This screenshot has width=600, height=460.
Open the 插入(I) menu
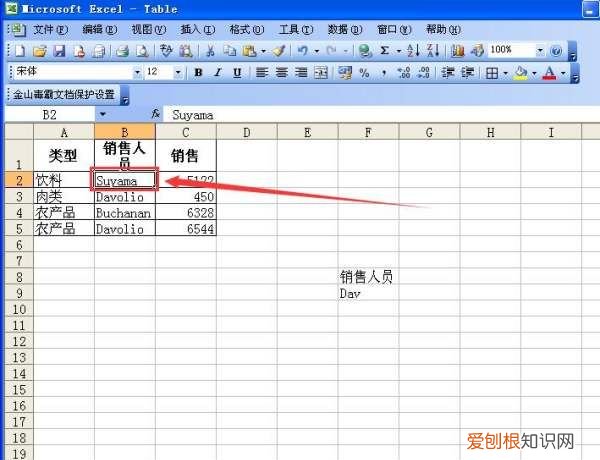click(197, 29)
